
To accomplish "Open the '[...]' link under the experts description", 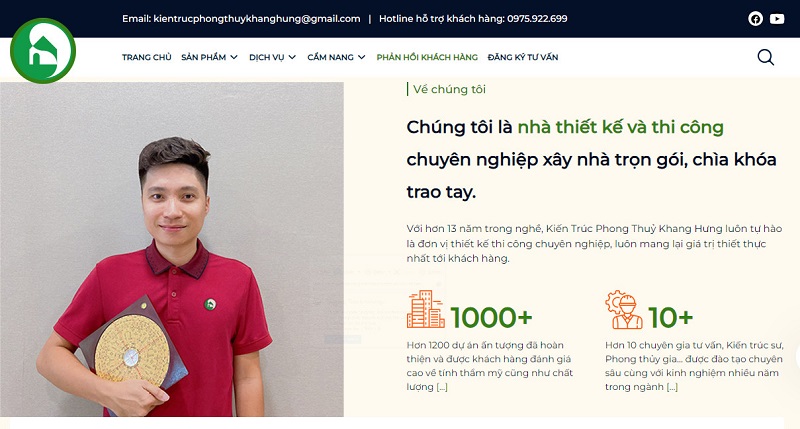I will pos(672,387).
